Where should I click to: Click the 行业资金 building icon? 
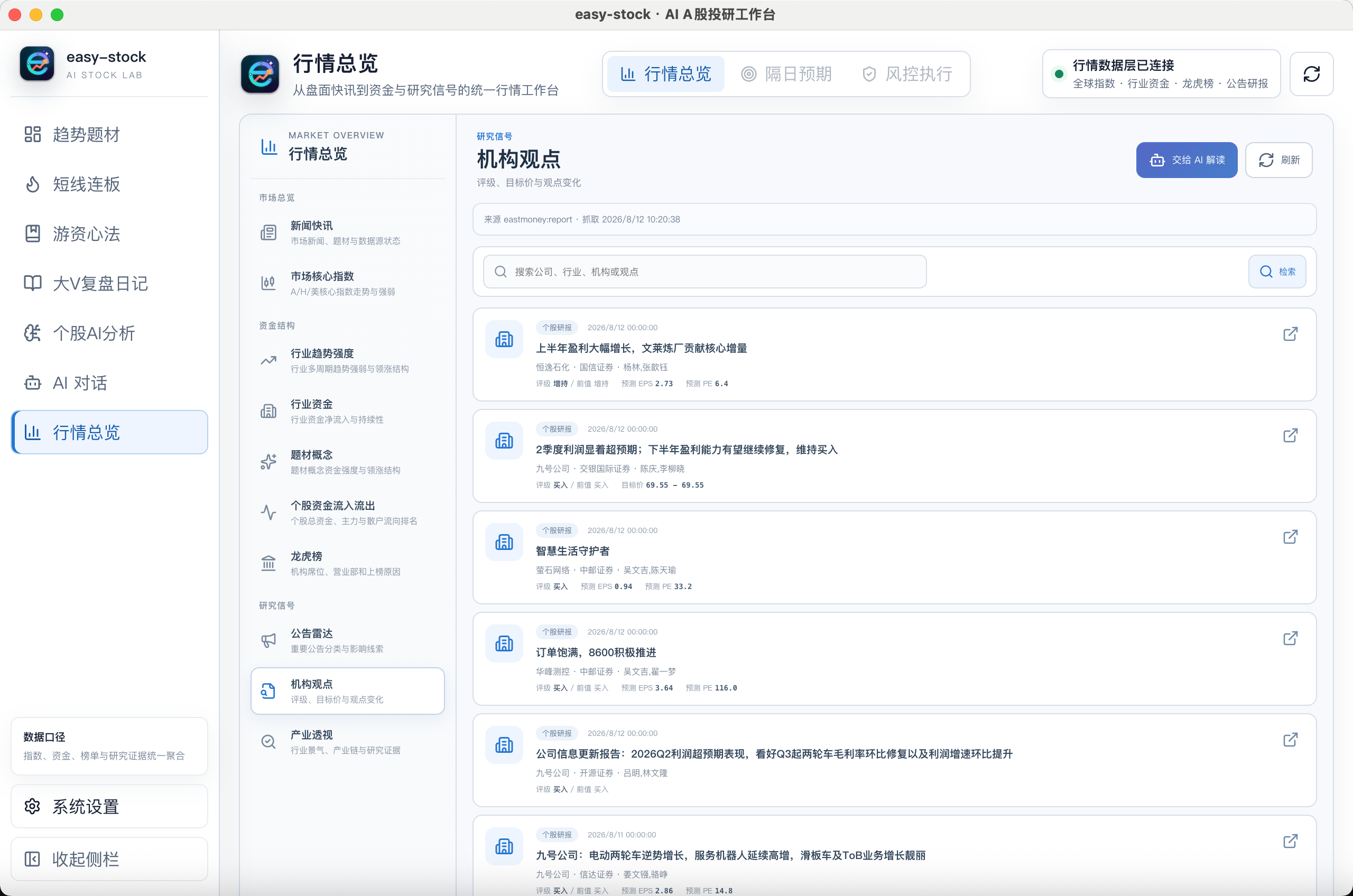click(268, 412)
